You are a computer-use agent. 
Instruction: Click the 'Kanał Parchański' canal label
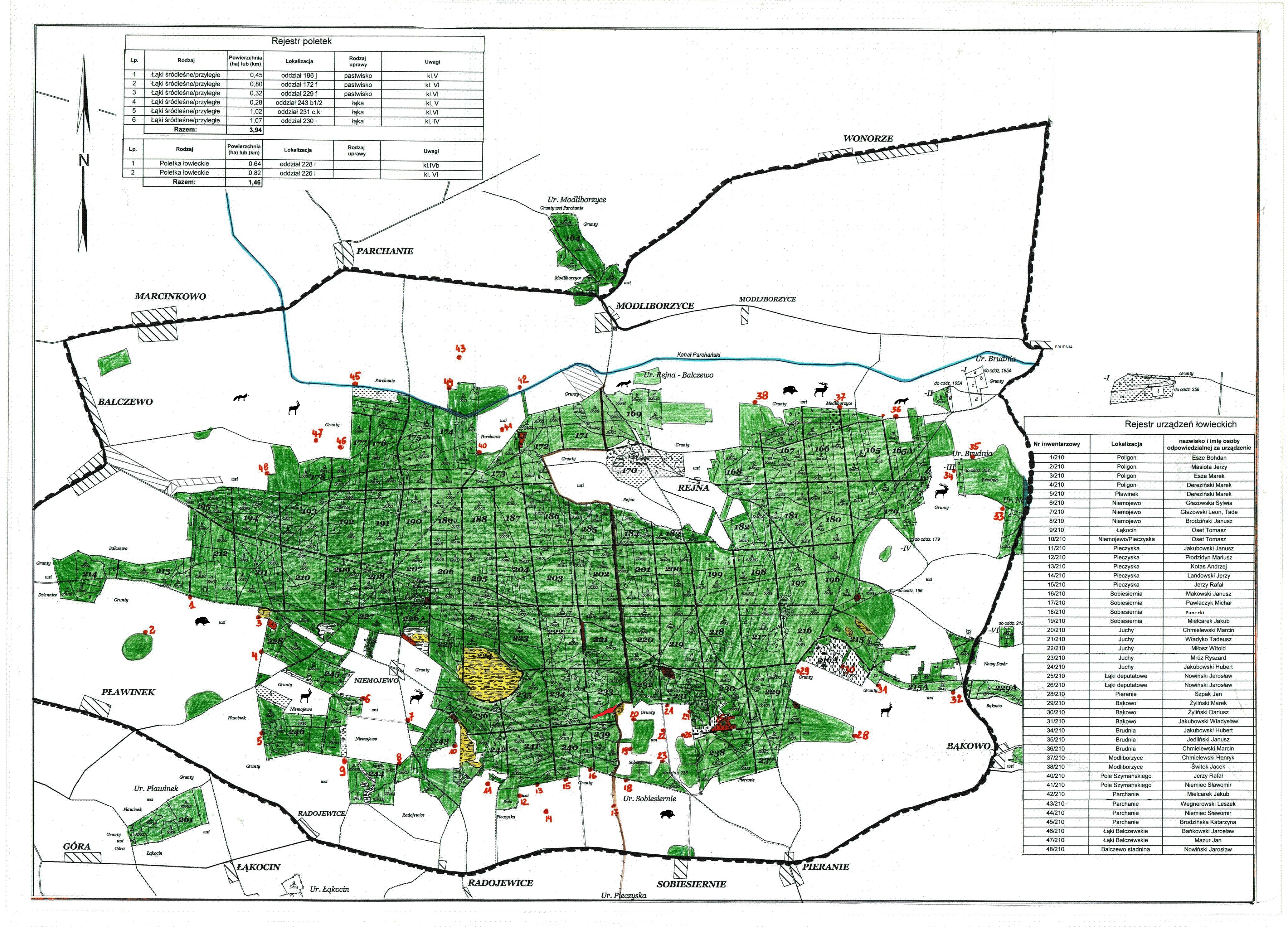[x=698, y=355]
